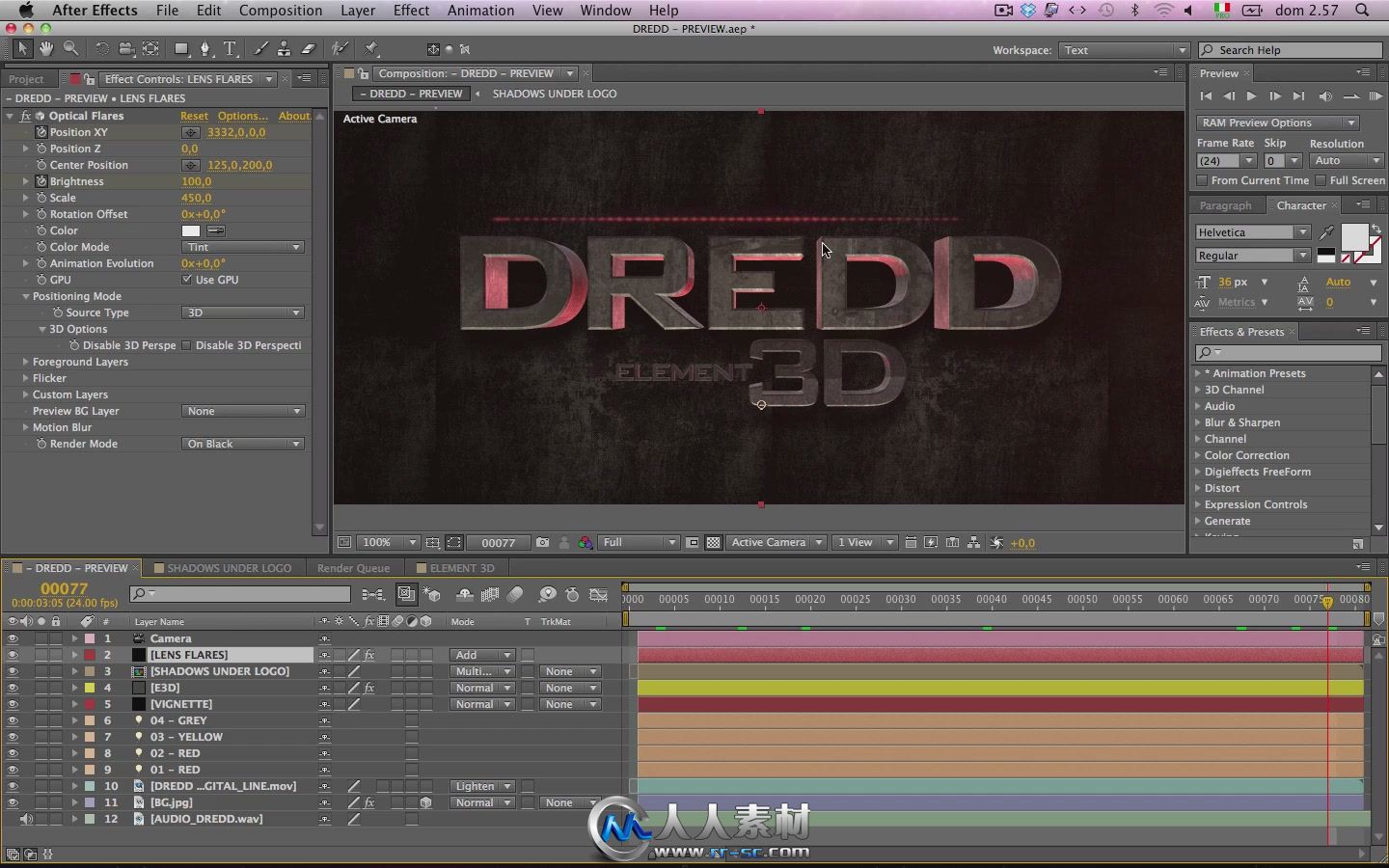This screenshot has width=1389, height=868.
Task: Click the eyedropper in Character panel
Action: (x=1327, y=232)
